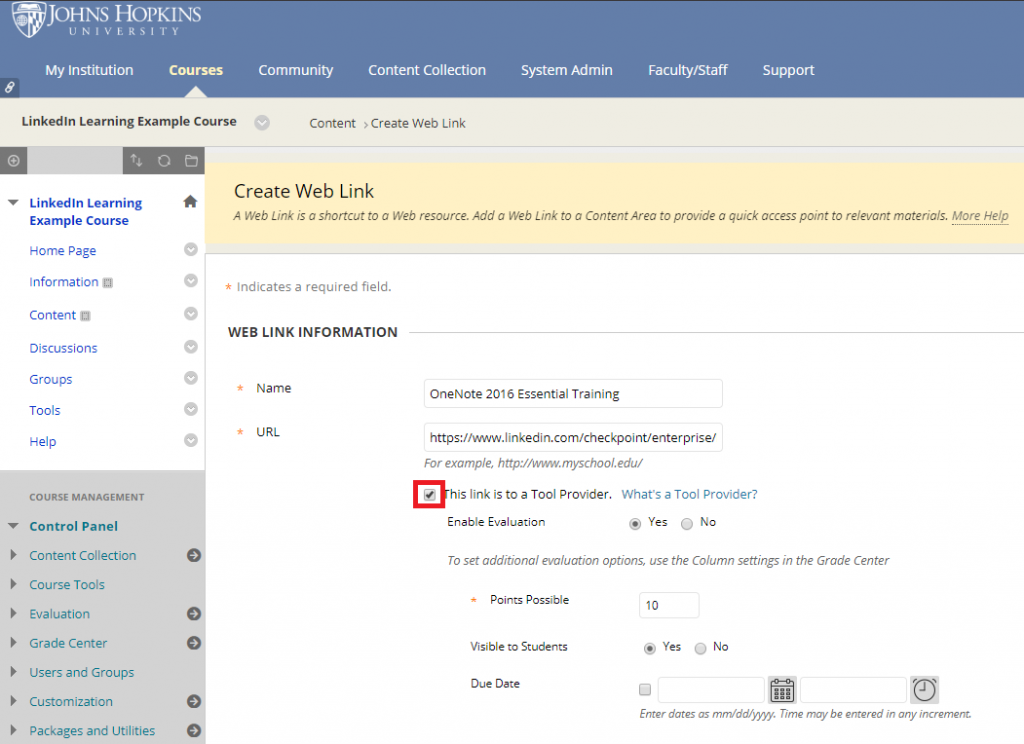The width and height of the screenshot is (1024, 744).
Task: Open the due time clock picker icon
Action: [x=924, y=690]
